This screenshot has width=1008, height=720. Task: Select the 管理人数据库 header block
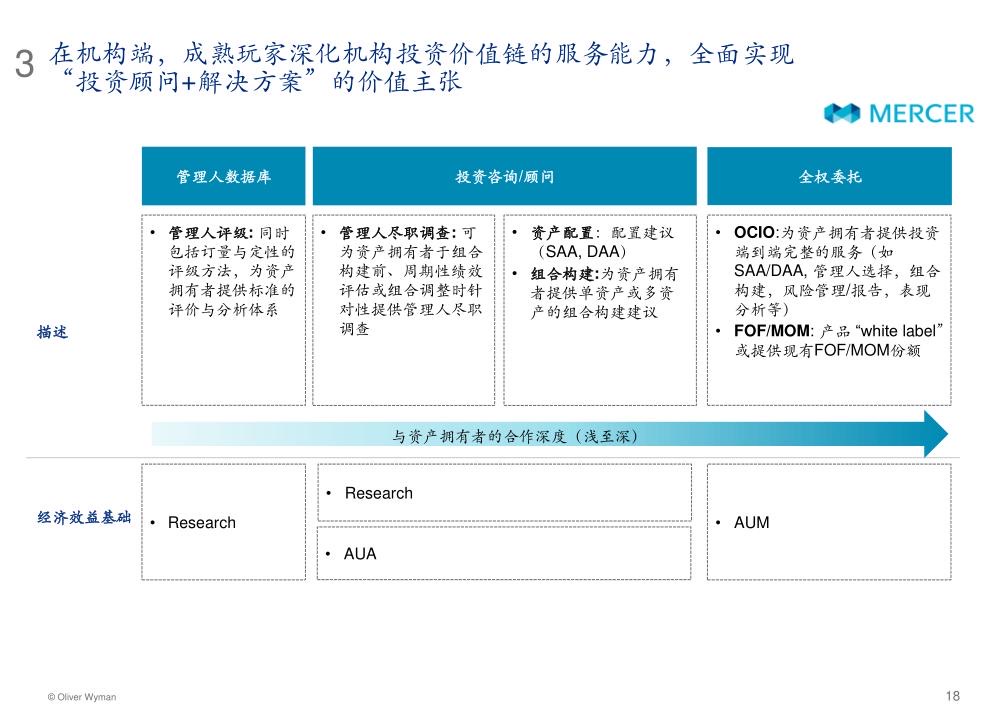223,177
